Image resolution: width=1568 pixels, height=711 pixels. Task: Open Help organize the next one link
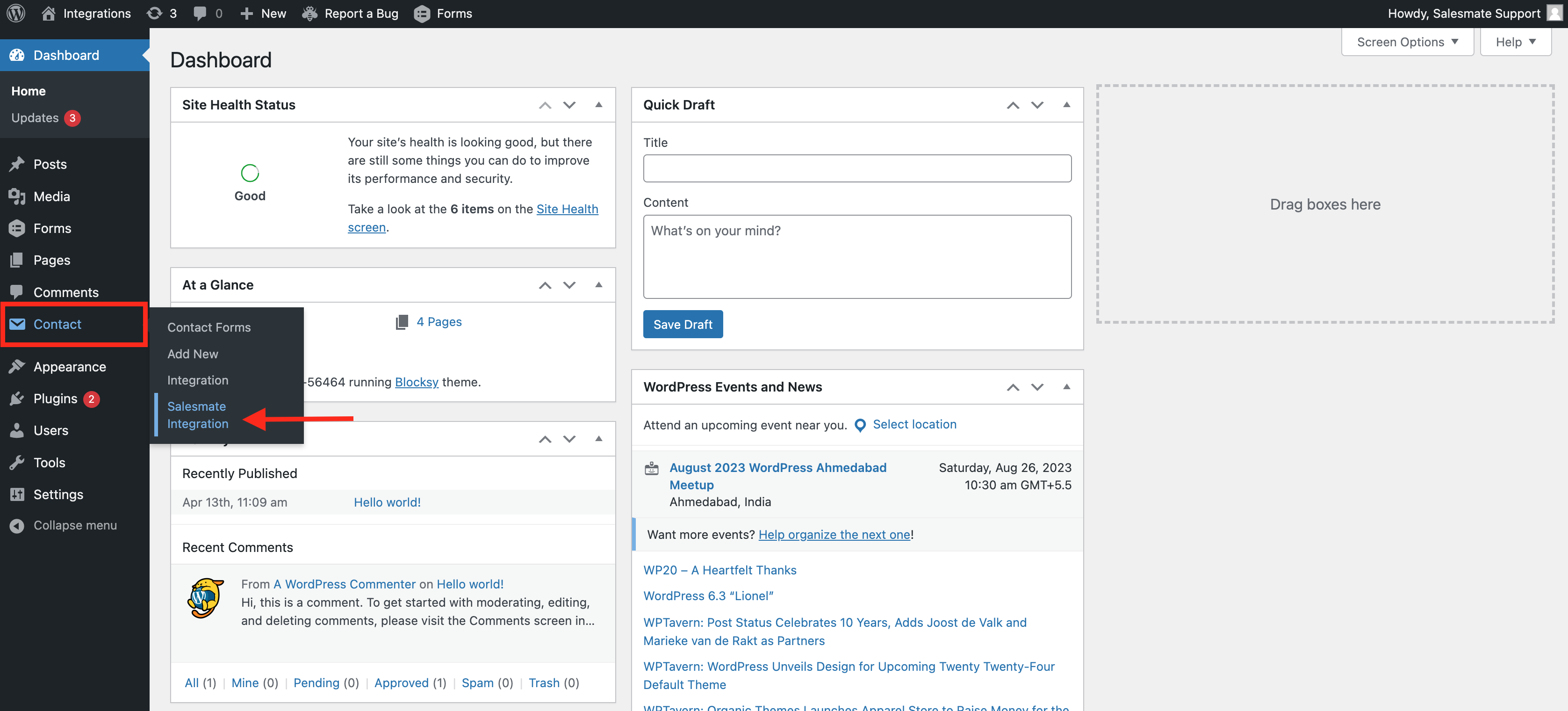point(834,534)
